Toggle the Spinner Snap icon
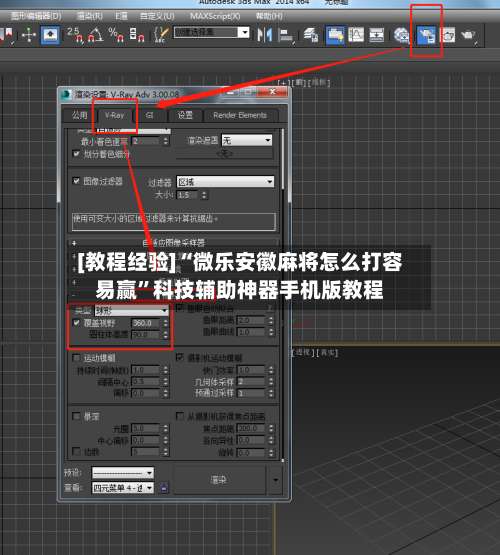 click(137, 35)
